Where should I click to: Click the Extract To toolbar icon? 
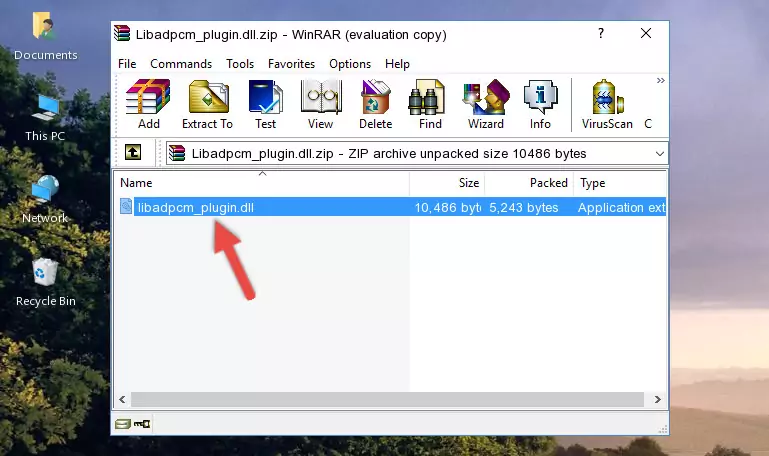207,104
